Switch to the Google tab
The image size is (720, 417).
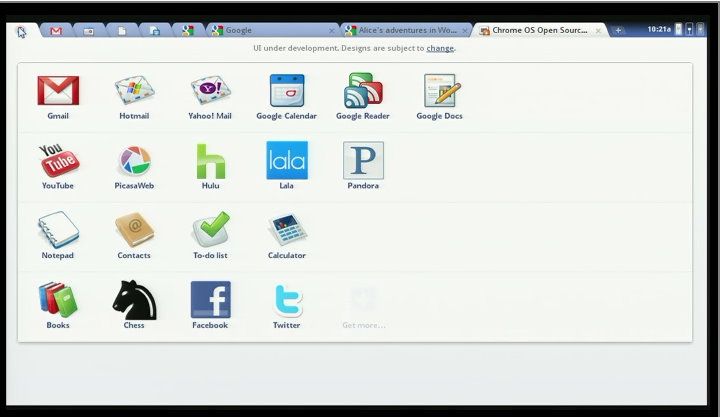point(271,30)
